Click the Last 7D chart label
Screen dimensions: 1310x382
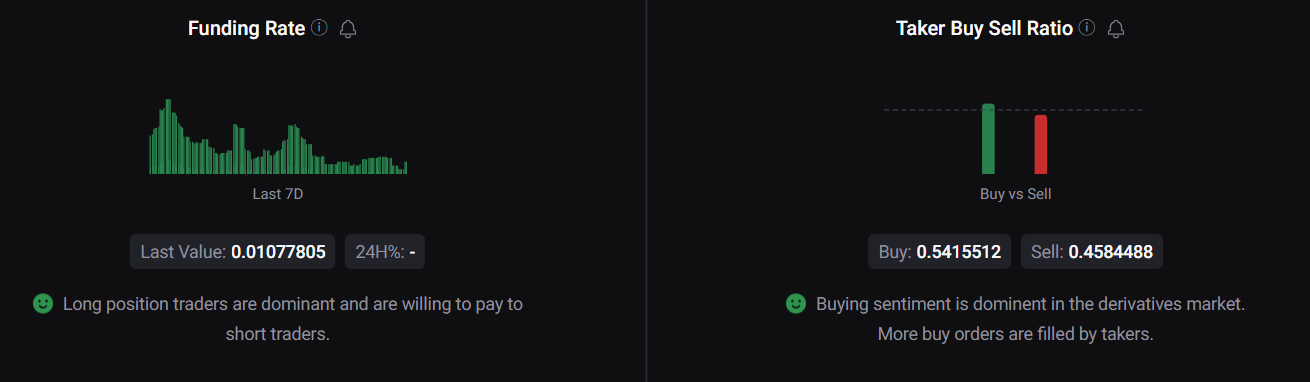coord(278,194)
